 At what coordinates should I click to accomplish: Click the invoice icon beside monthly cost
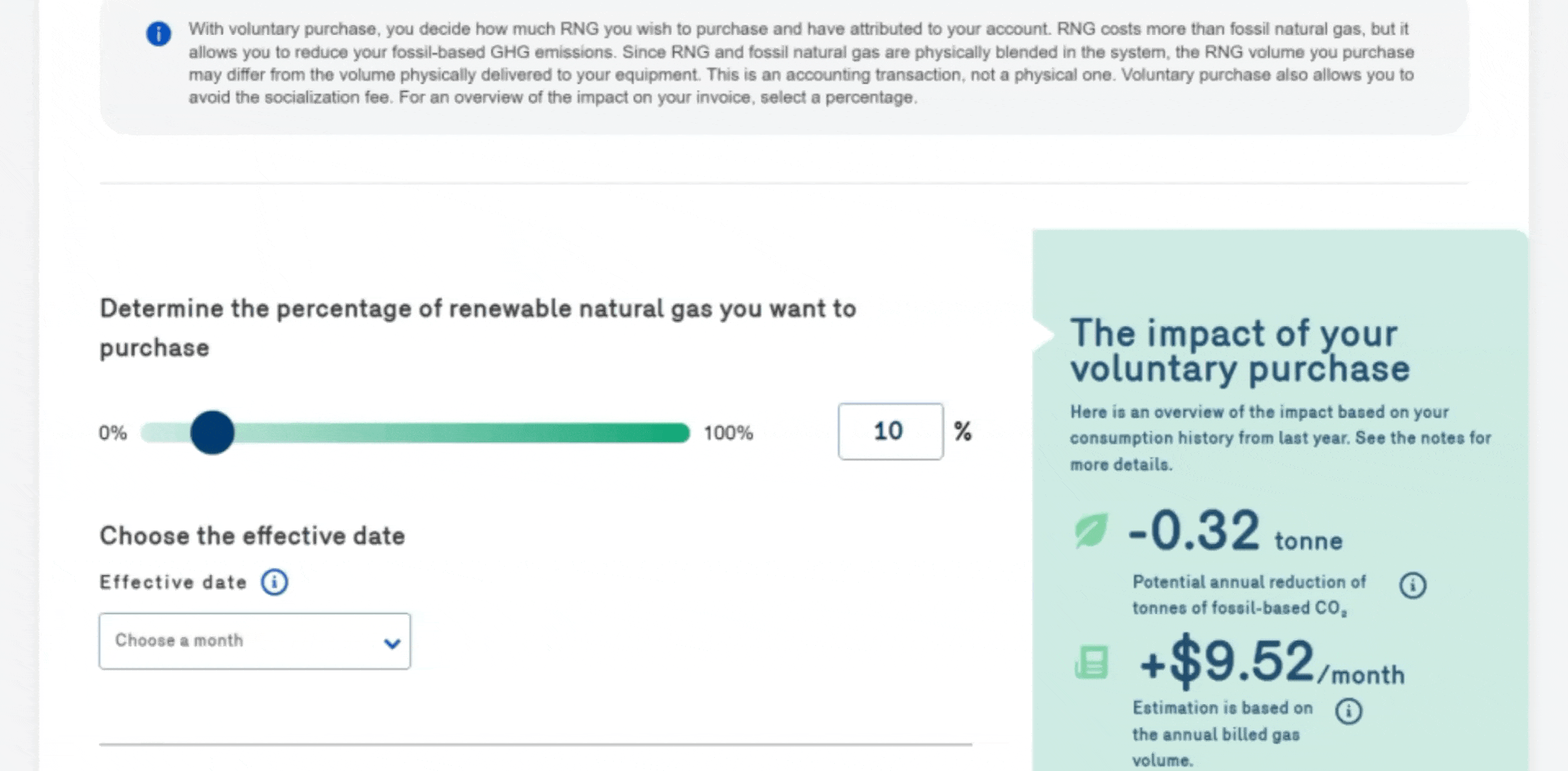pos(1091,663)
